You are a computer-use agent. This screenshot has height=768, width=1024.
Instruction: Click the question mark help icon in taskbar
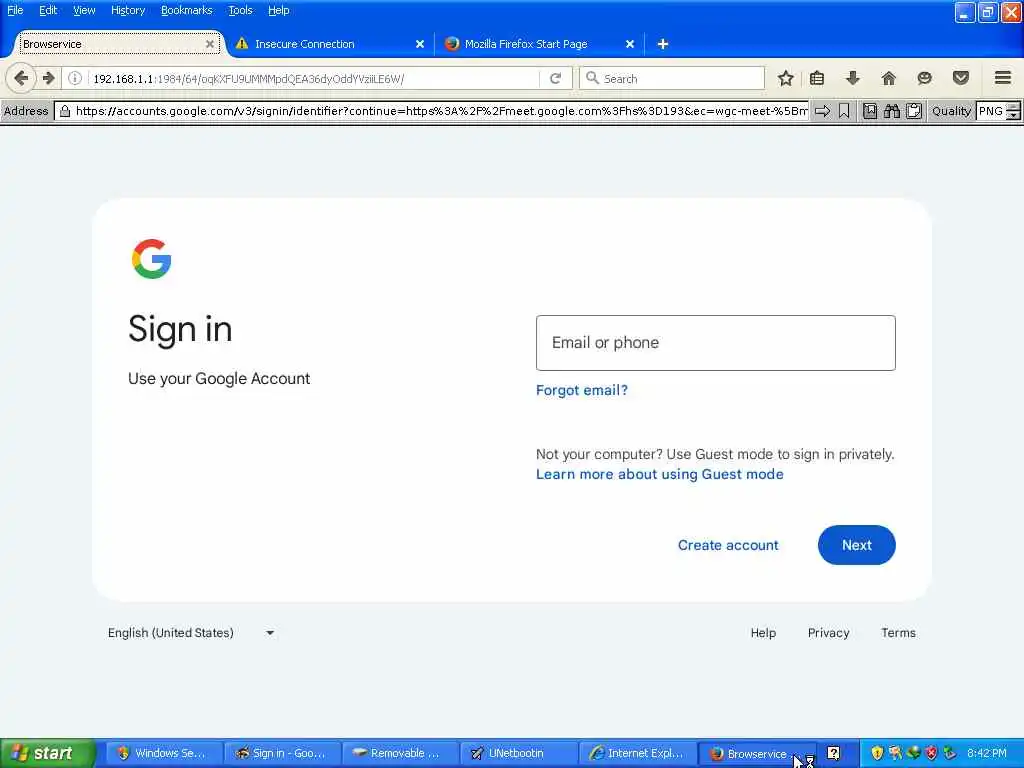833,753
